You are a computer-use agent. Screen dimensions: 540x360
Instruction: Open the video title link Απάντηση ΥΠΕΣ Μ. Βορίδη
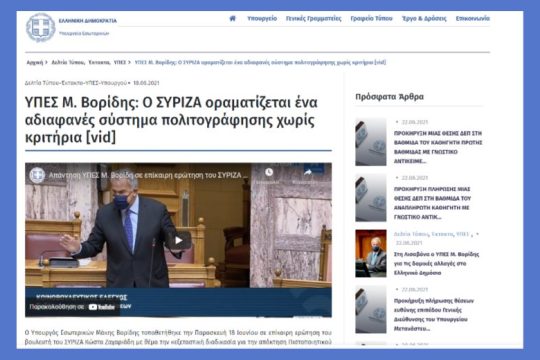point(148,175)
